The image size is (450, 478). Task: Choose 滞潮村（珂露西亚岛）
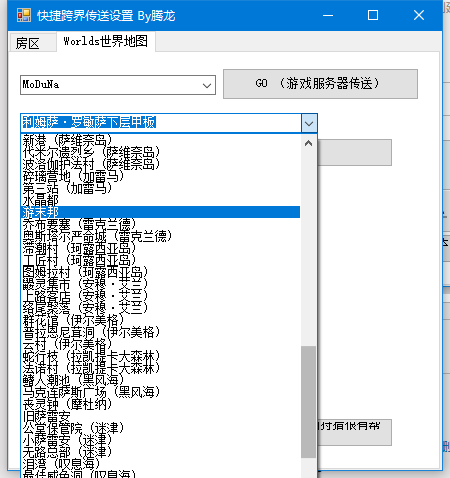(160, 248)
